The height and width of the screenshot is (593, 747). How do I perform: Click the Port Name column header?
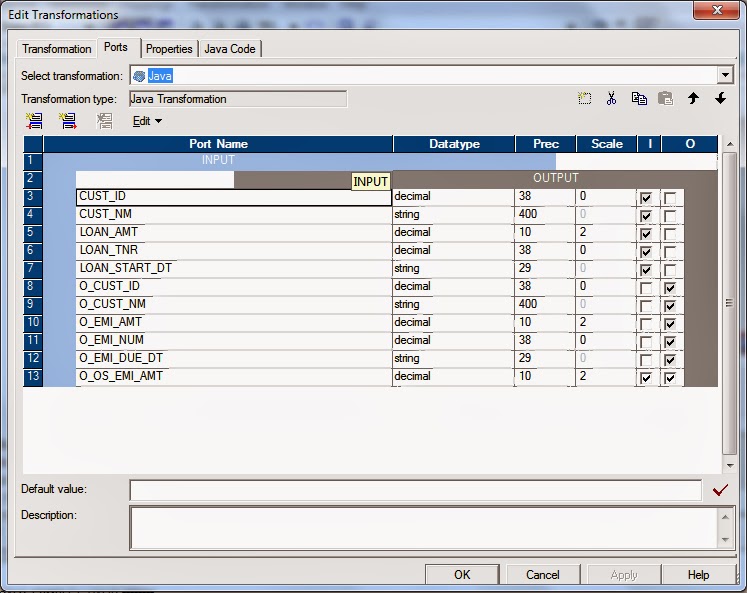218,144
